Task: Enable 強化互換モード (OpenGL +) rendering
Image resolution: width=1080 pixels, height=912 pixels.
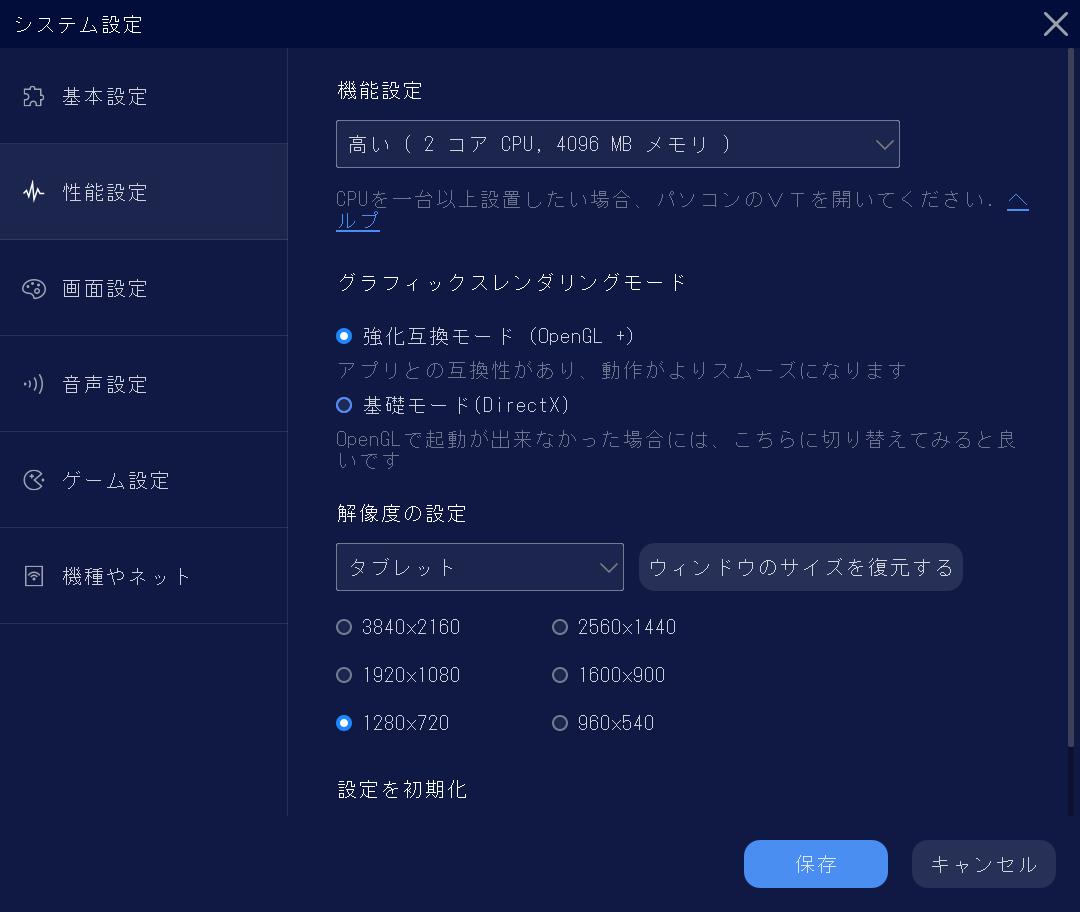Action: [x=344, y=337]
